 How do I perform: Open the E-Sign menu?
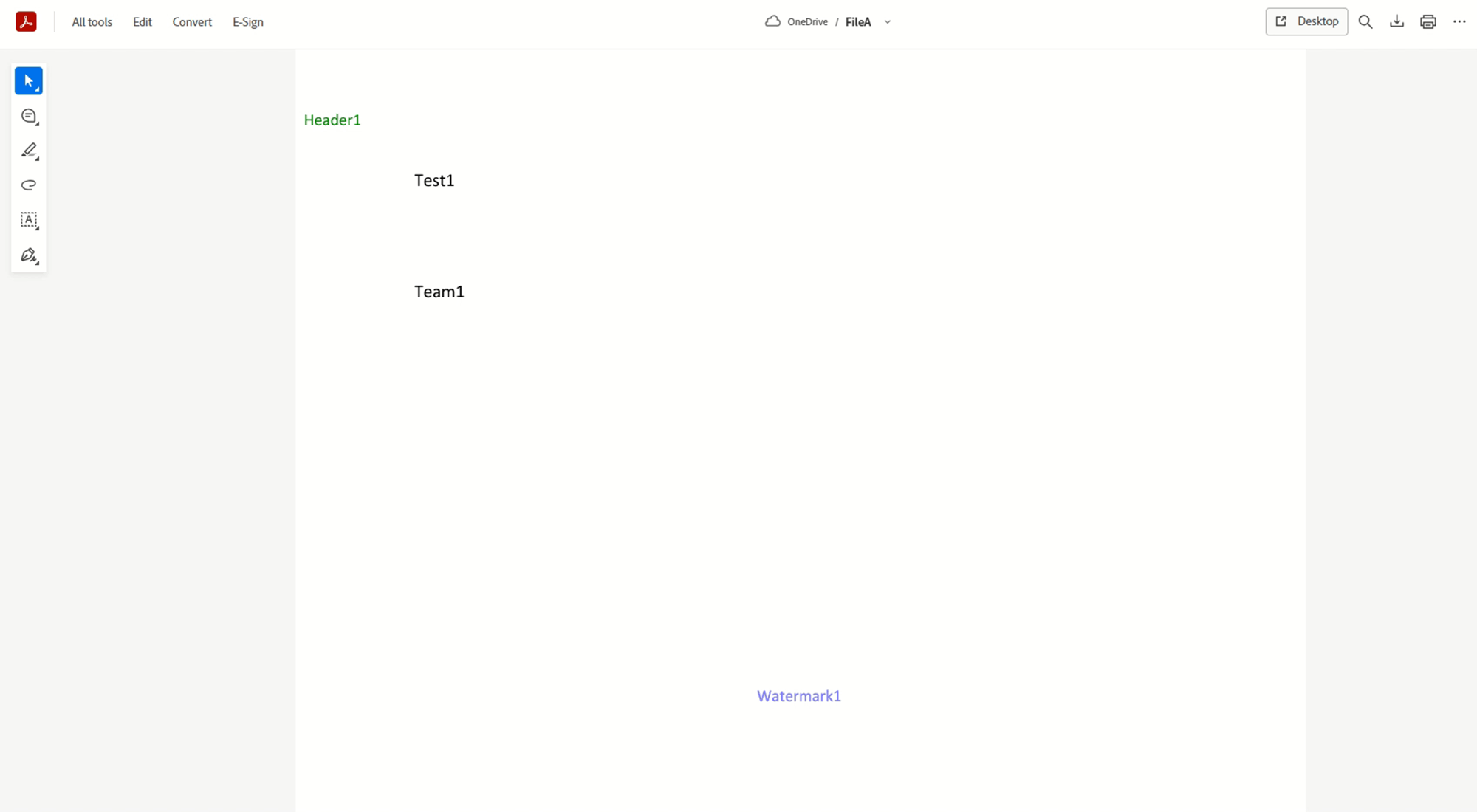248,22
